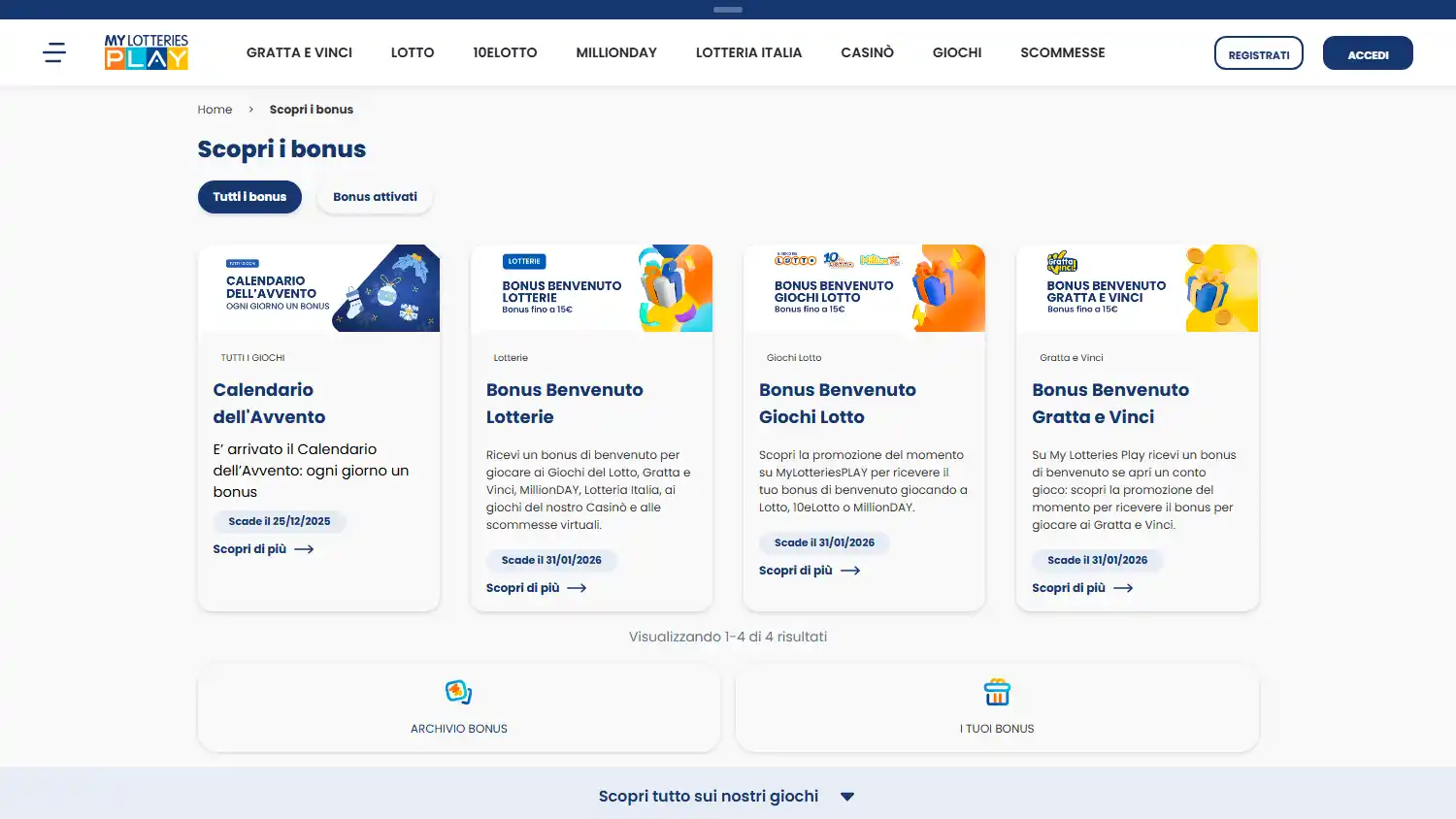This screenshot has width=1456, height=819.
Task: Click the 'Gratta e Vinci' card category label
Action: 1072,358
